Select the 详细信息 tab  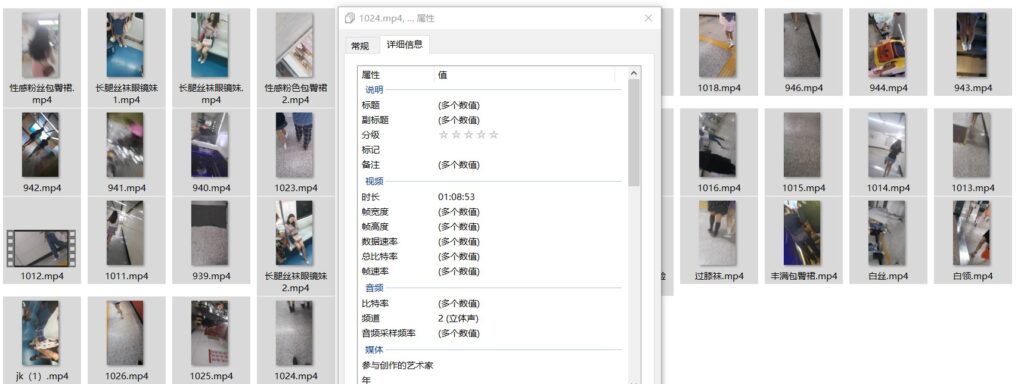tap(405, 44)
